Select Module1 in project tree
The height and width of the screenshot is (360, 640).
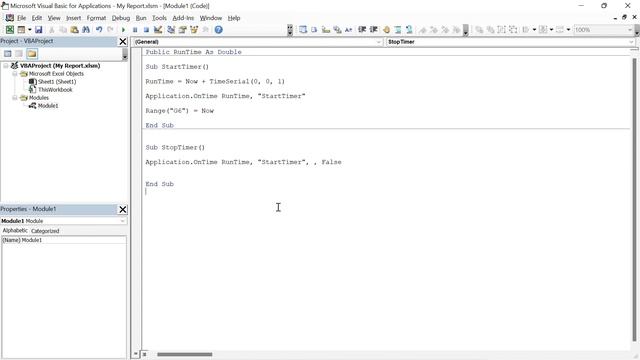(48, 106)
